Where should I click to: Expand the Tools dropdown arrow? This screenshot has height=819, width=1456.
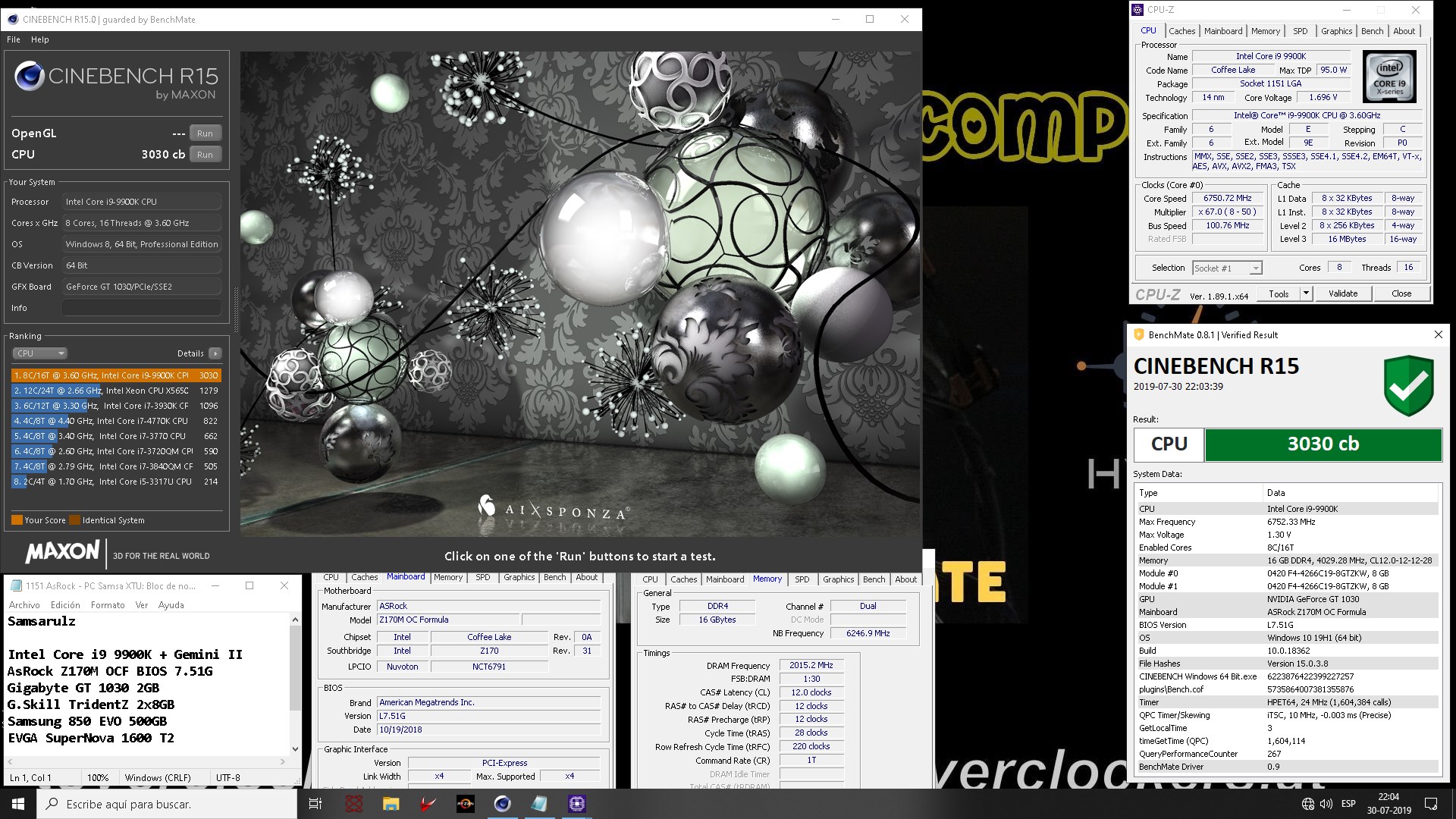pyautogui.click(x=1306, y=293)
